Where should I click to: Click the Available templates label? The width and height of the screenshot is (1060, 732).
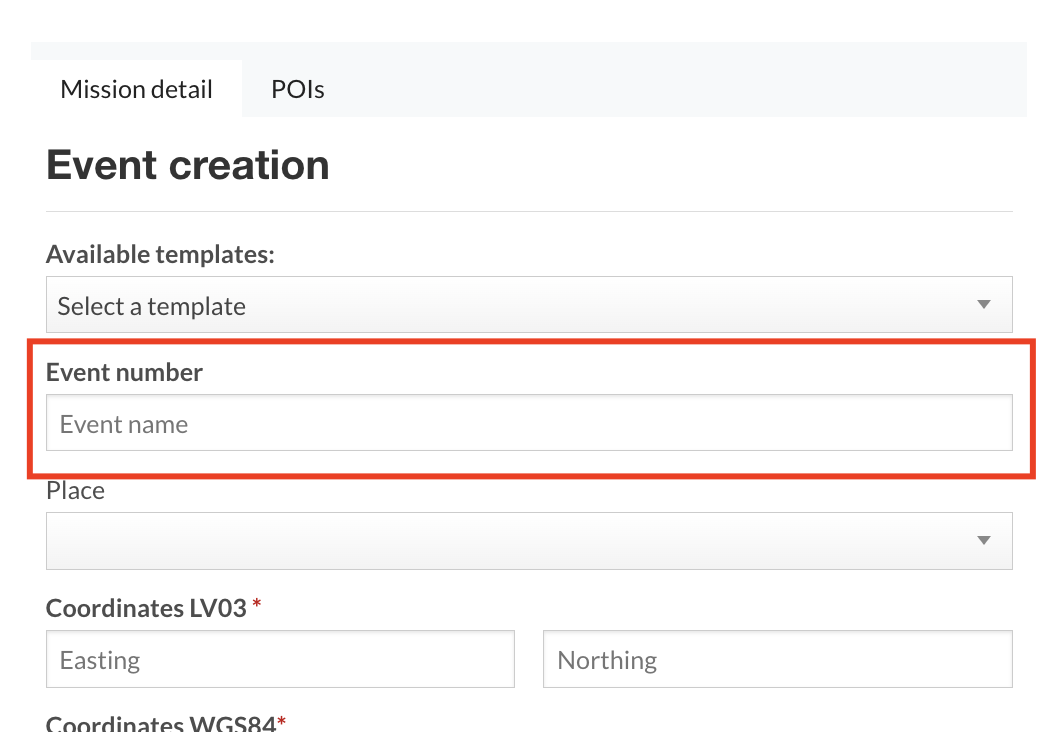pyautogui.click(x=160, y=255)
